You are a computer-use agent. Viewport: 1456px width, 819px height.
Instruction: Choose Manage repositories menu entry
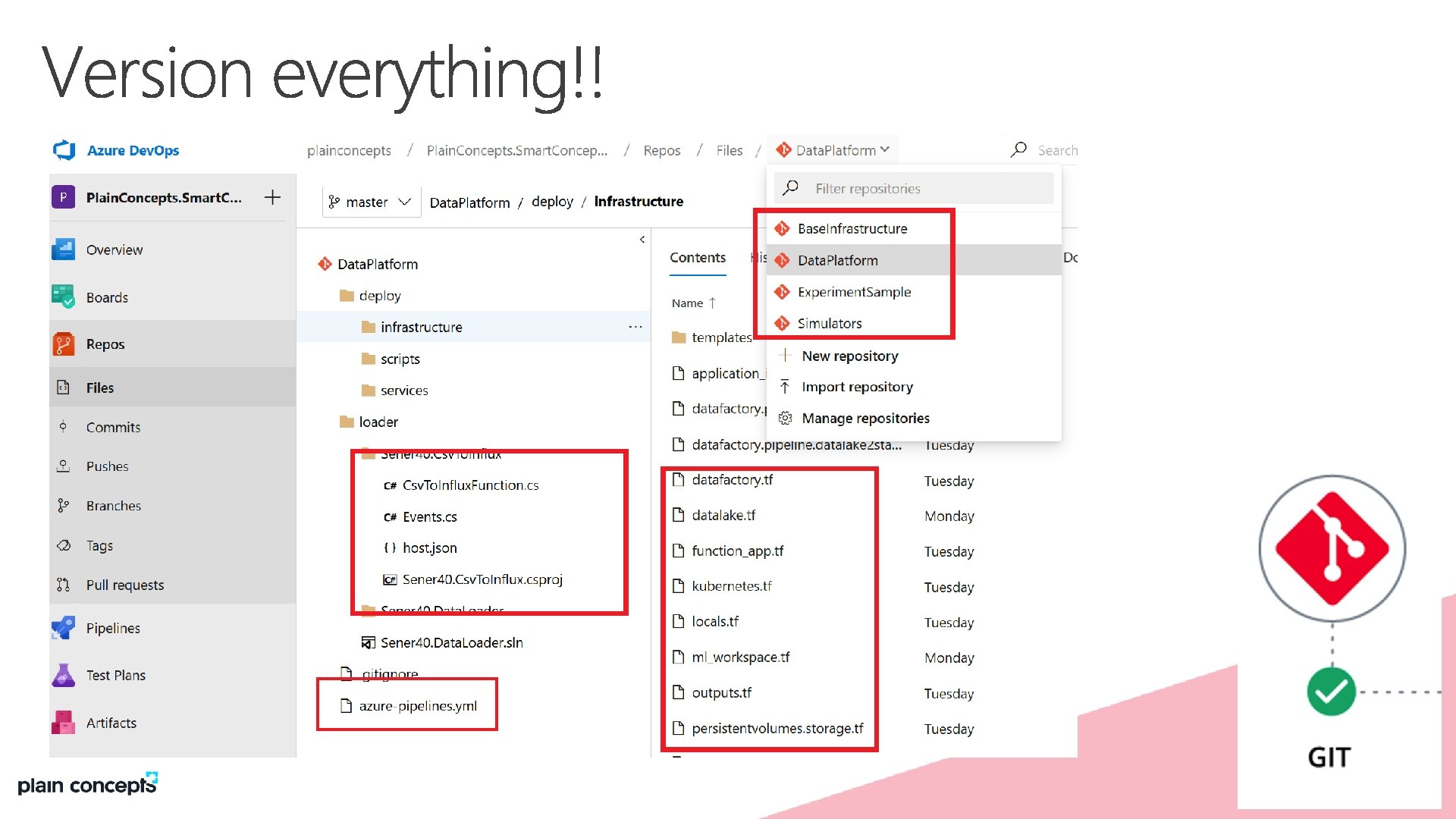(x=864, y=418)
